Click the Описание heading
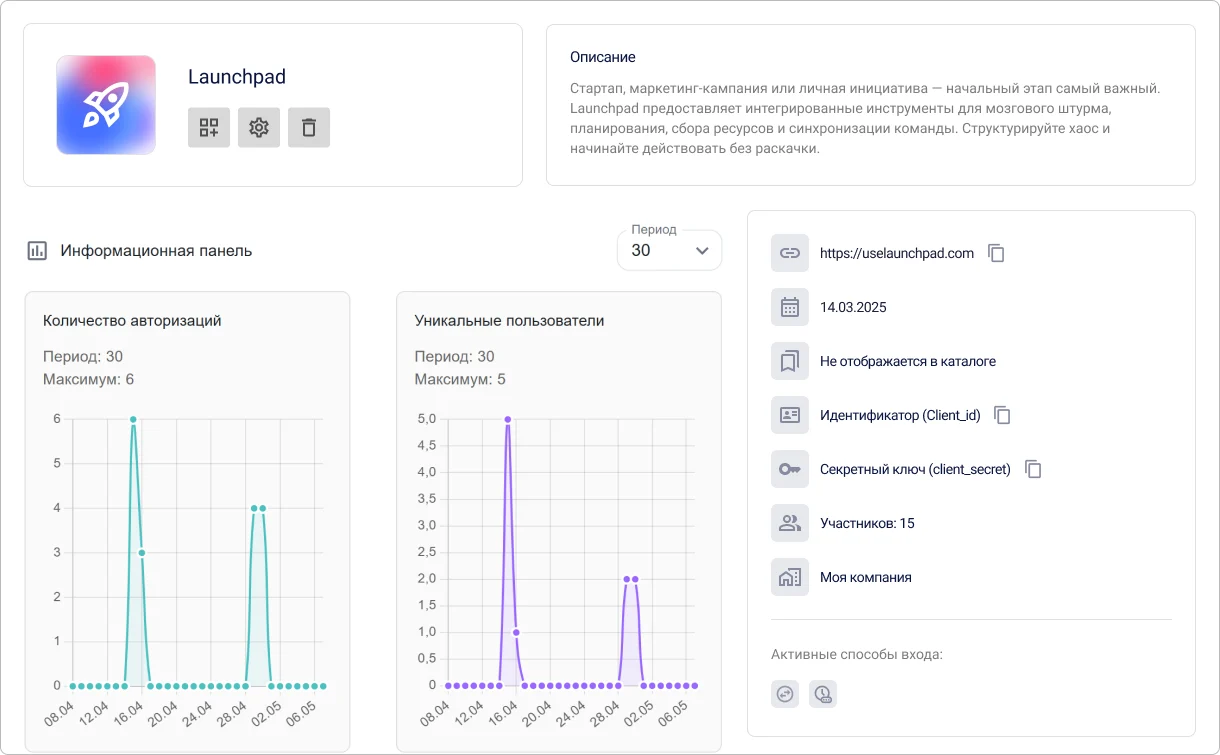Viewport: 1220px width, 755px height. pos(603,57)
